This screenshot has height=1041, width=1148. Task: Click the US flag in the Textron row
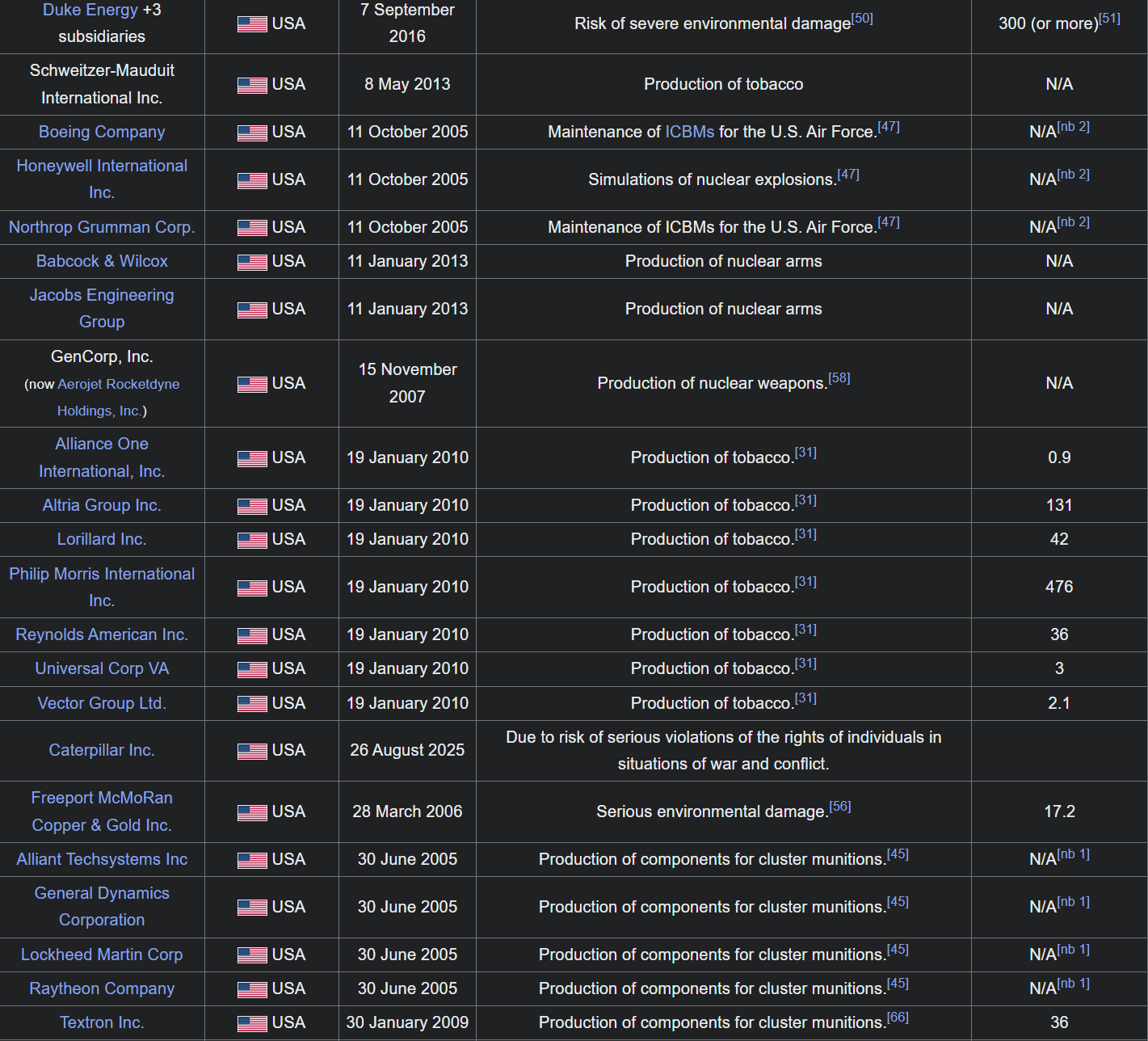(x=252, y=1023)
